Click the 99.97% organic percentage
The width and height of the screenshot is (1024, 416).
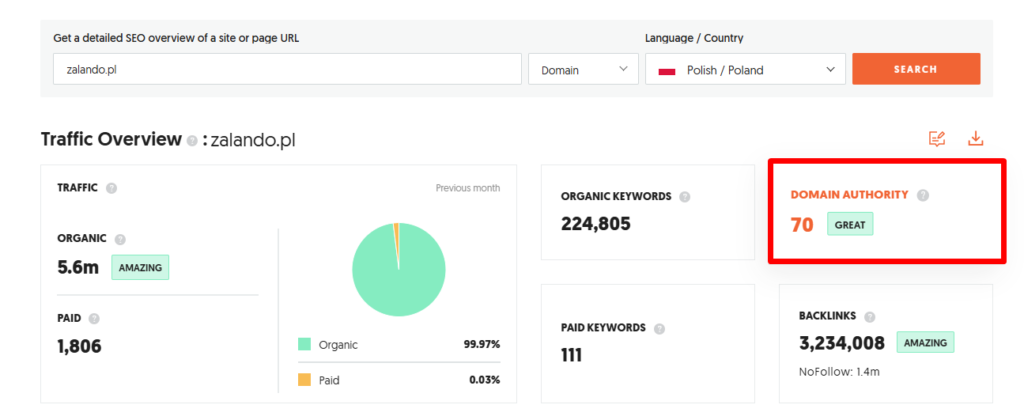point(484,345)
